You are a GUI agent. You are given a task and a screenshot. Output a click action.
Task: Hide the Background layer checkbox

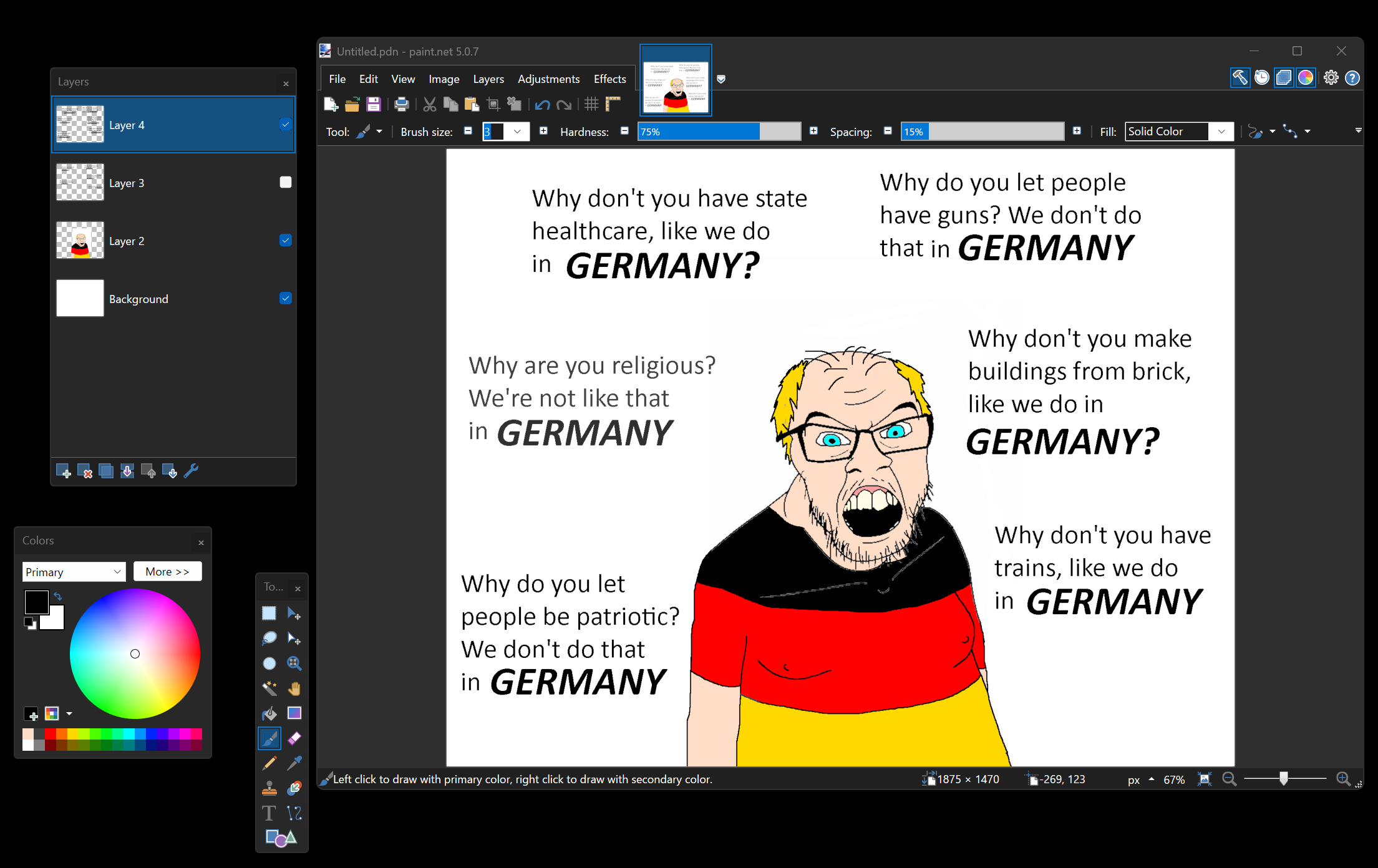(x=286, y=298)
